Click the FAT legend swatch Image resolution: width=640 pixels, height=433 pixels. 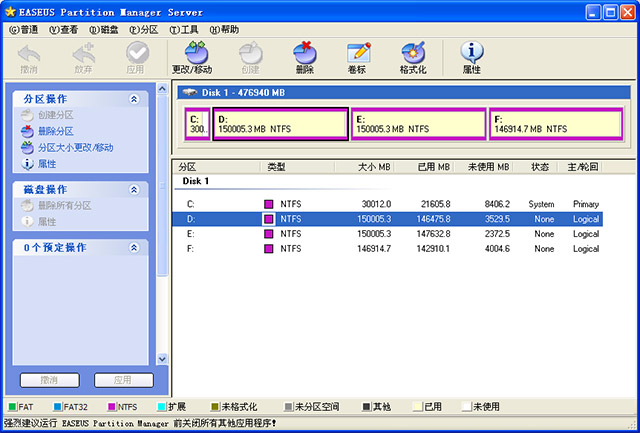click(x=12, y=407)
